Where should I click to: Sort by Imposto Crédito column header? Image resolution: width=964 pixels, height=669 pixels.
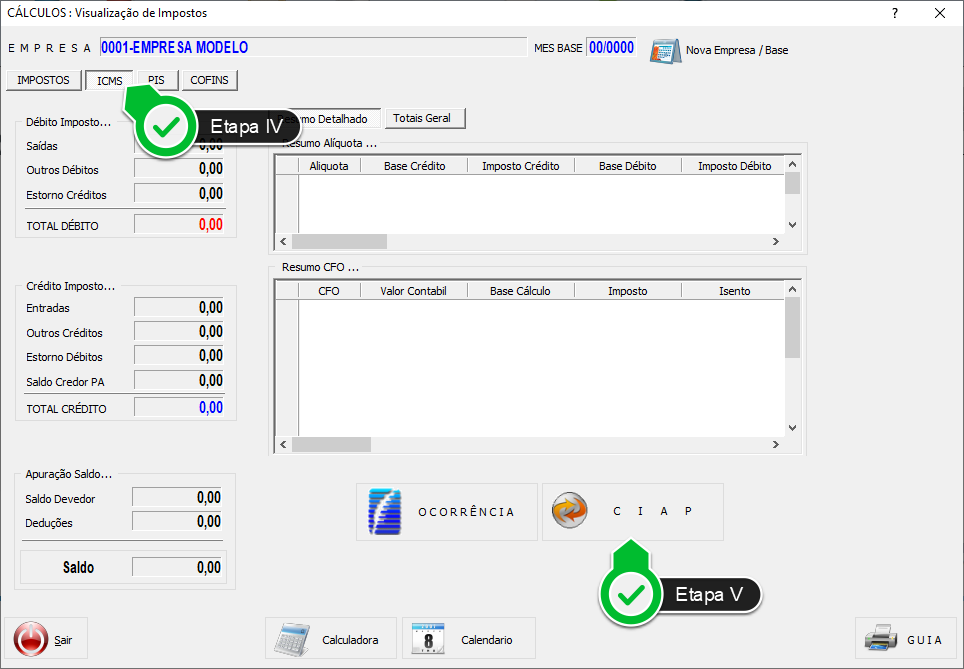[520, 166]
